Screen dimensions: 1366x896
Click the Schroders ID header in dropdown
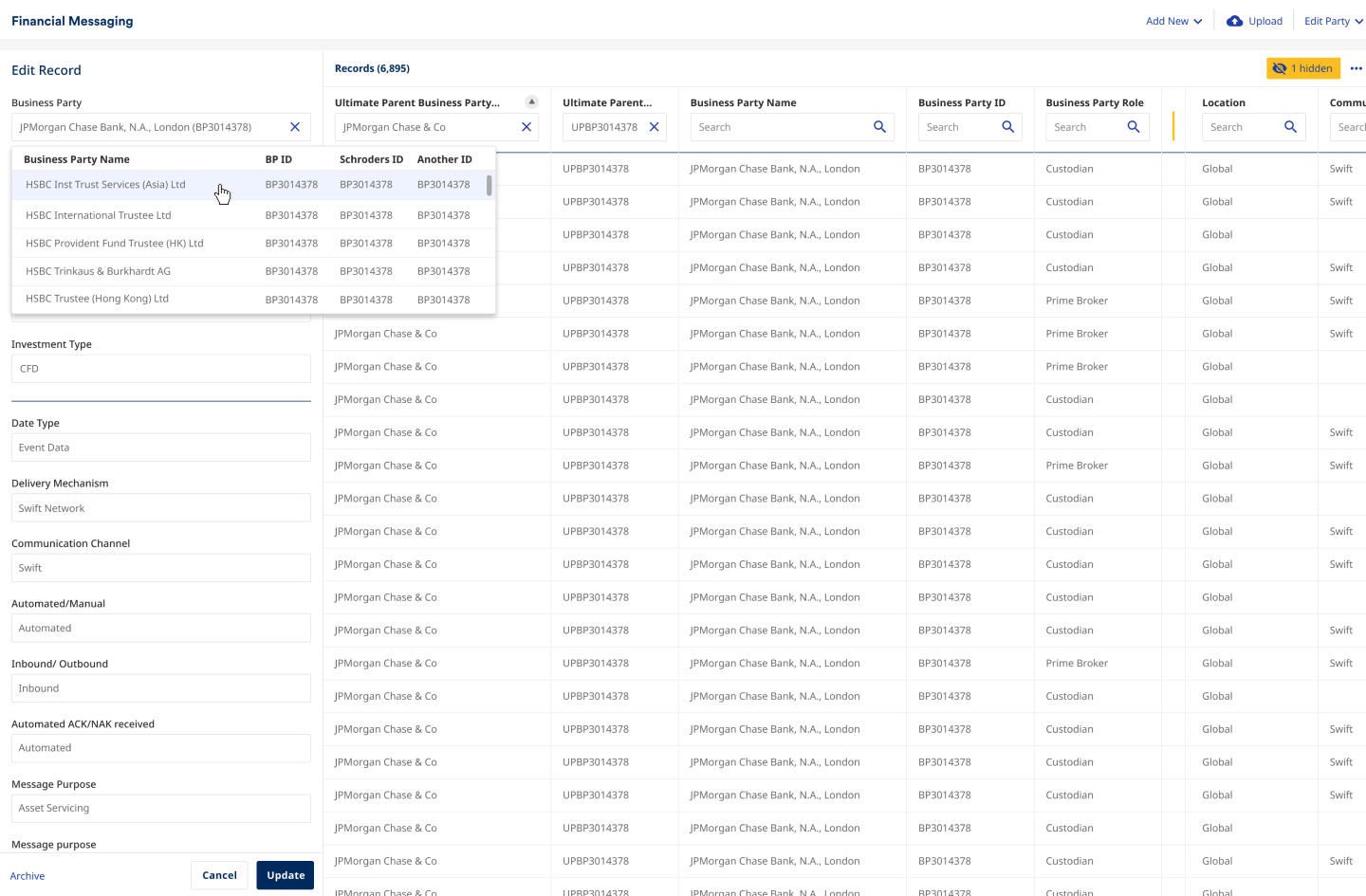(x=372, y=159)
